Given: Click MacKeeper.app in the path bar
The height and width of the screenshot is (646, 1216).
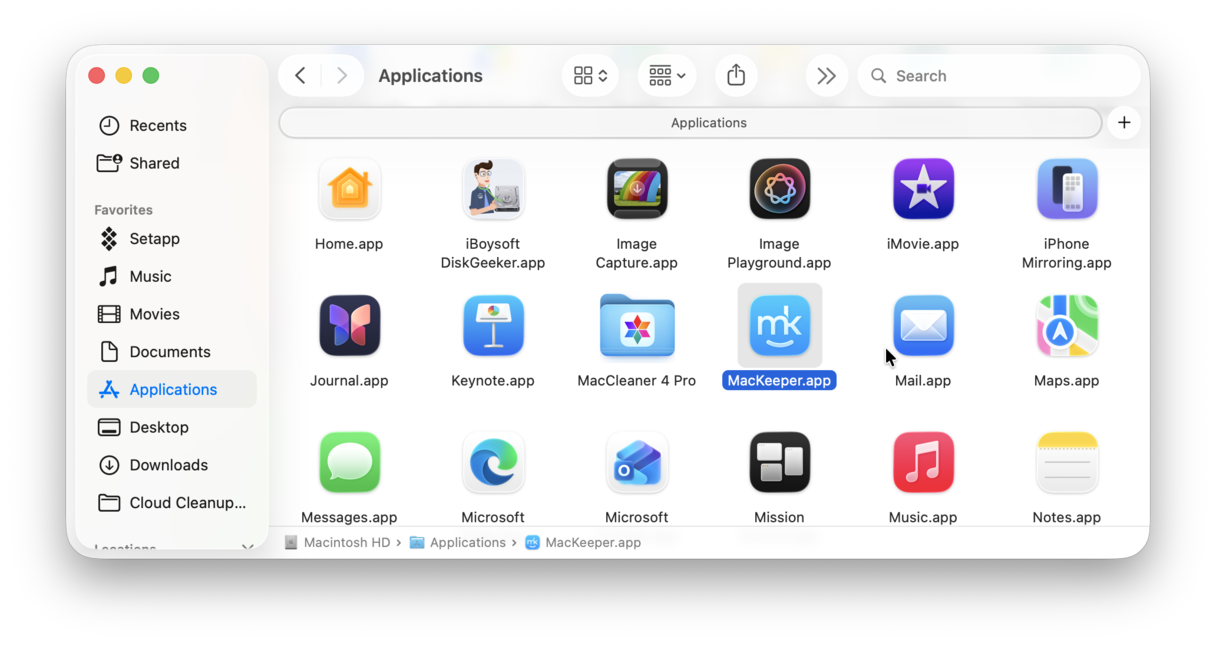Looking at the screenshot, I should 583,542.
